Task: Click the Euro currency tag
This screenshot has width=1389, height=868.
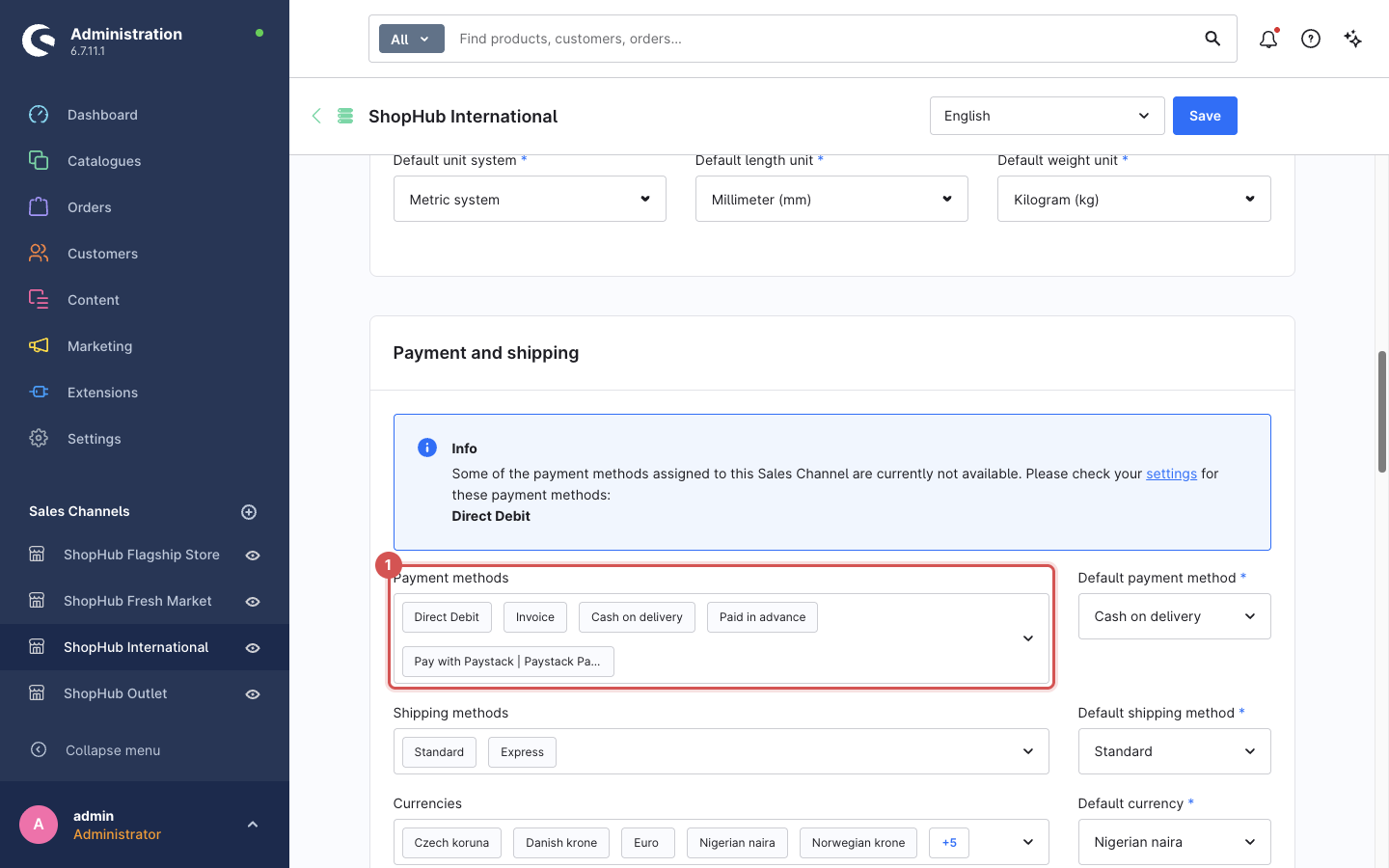Action: coord(646,843)
